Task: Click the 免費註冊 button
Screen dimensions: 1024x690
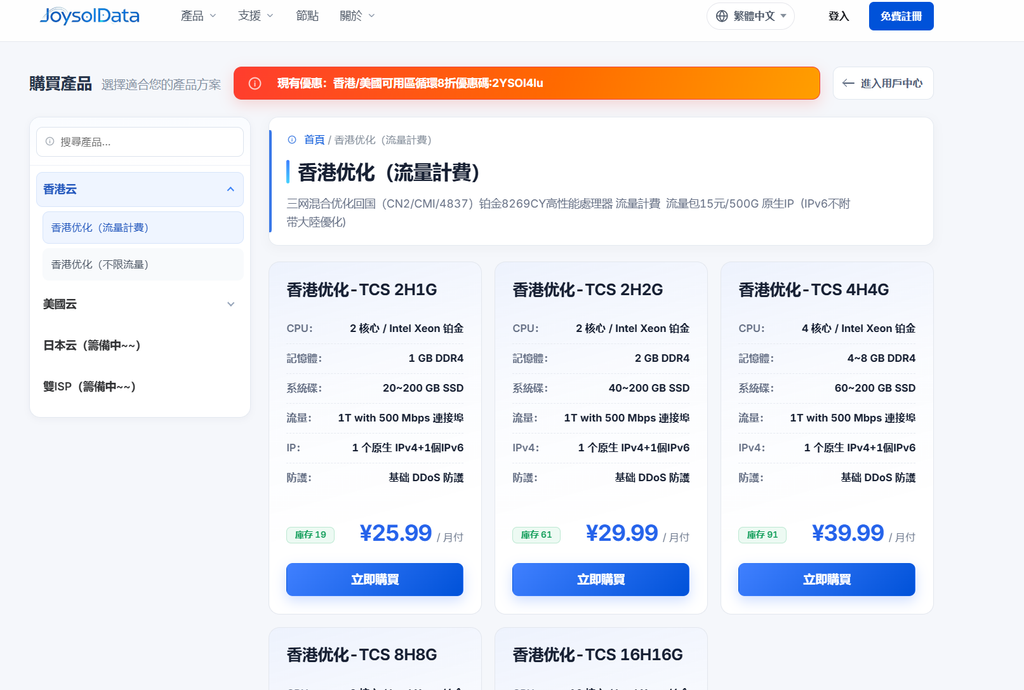Action: coord(901,16)
